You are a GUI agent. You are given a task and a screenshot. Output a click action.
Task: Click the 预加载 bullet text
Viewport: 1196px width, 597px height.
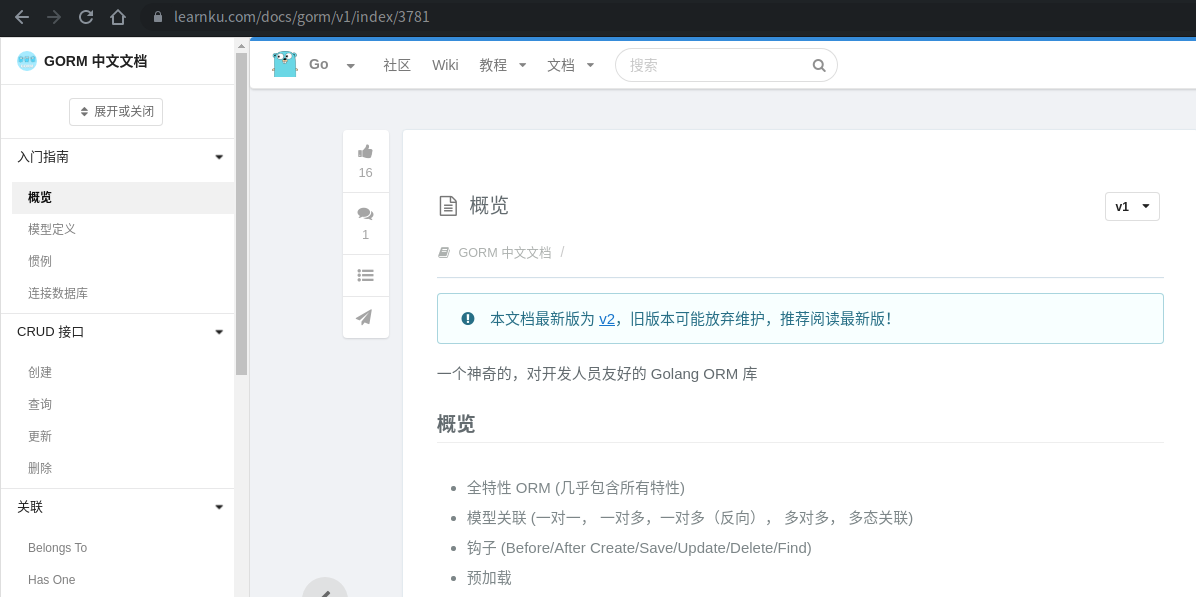(x=489, y=578)
